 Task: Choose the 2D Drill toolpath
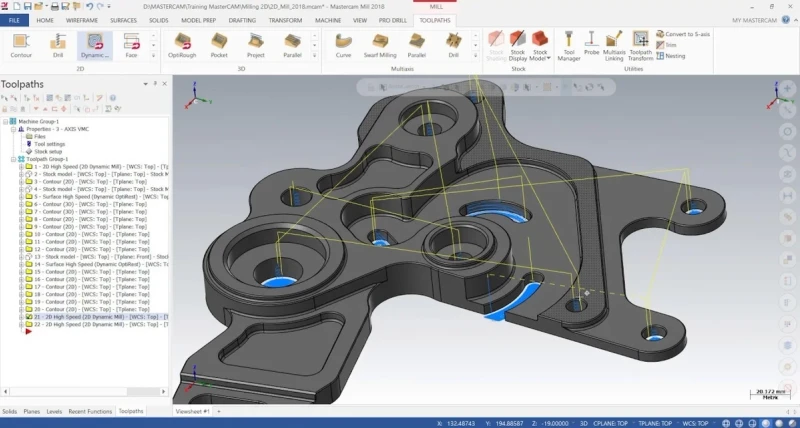[x=58, y=45]
